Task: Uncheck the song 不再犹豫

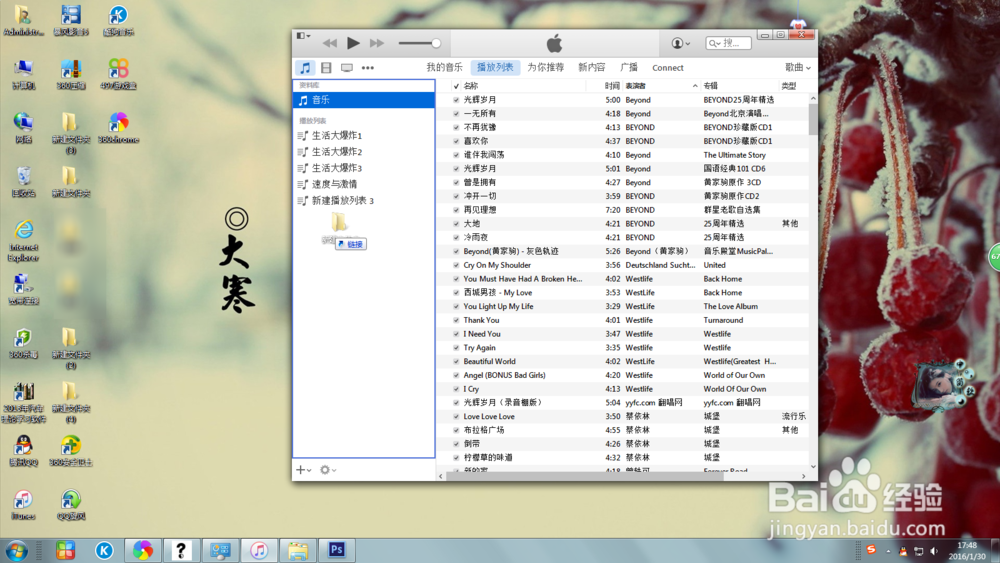Action: pyautogui.click(x=456, y=128)
